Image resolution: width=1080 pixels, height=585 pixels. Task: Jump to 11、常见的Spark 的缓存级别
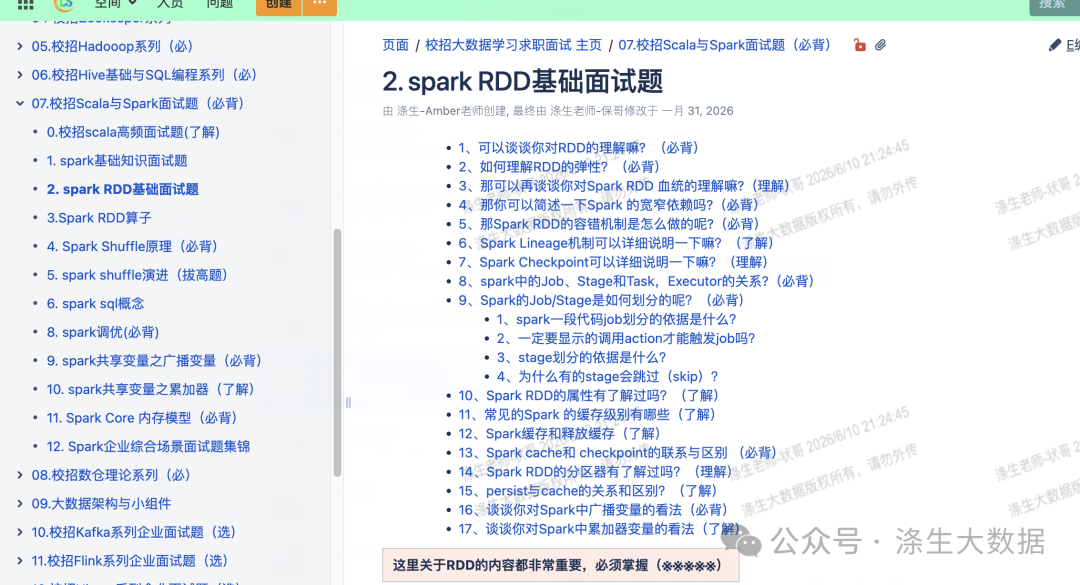coord(587,415)
